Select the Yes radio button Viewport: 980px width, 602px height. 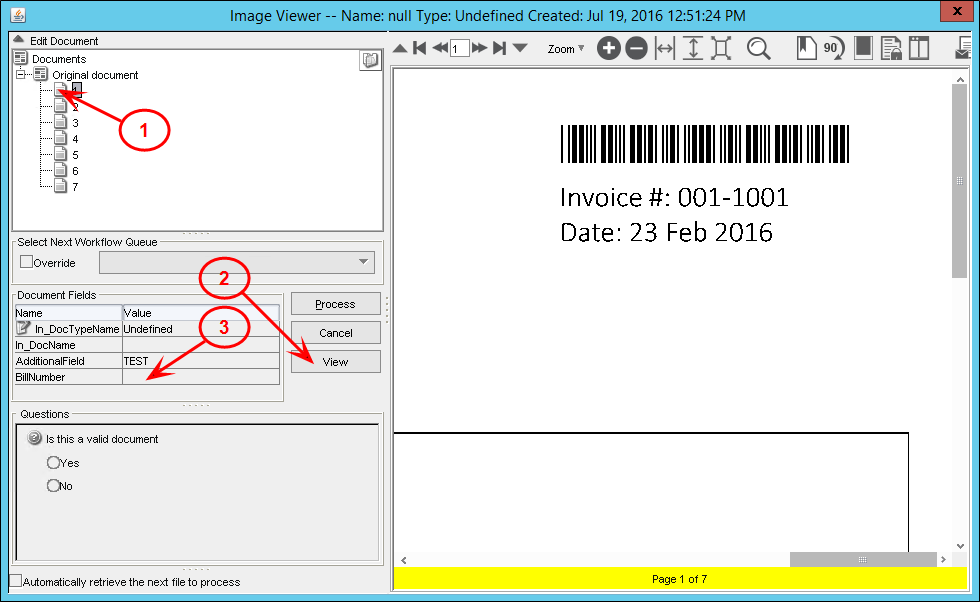(x=53, y=463)
